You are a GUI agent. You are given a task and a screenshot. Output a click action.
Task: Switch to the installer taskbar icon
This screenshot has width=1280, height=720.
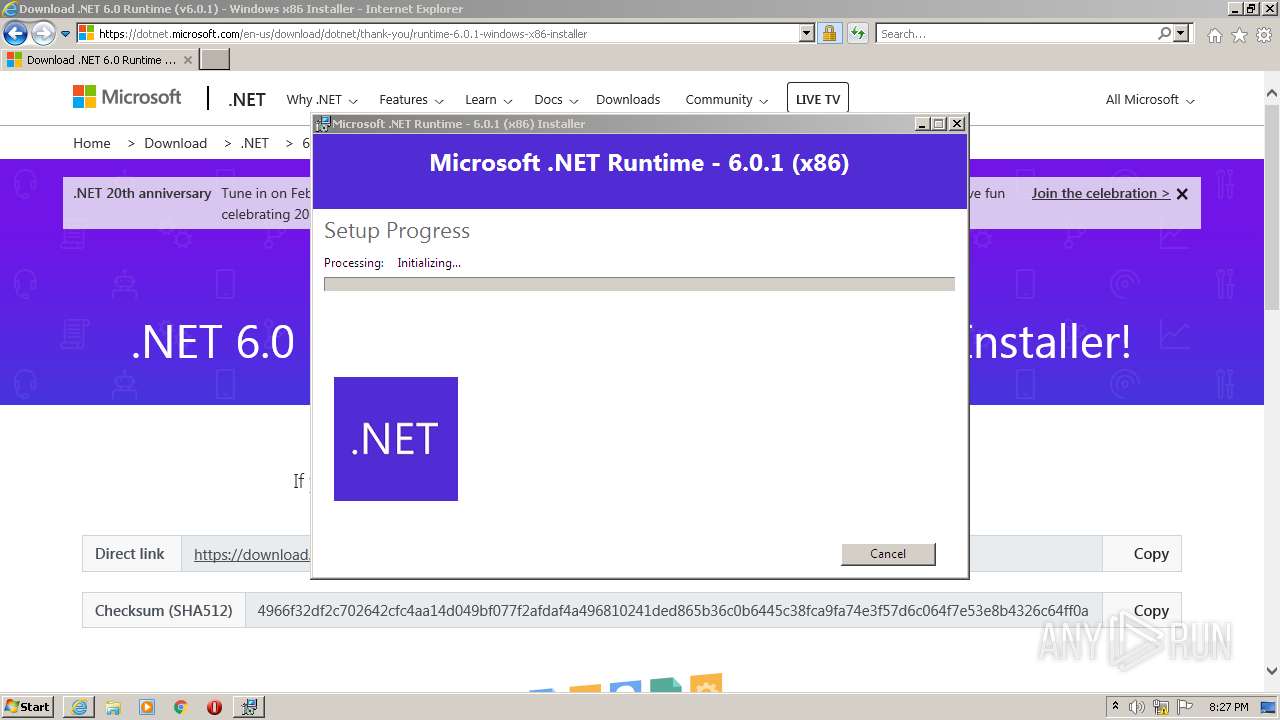coord(249,707)
